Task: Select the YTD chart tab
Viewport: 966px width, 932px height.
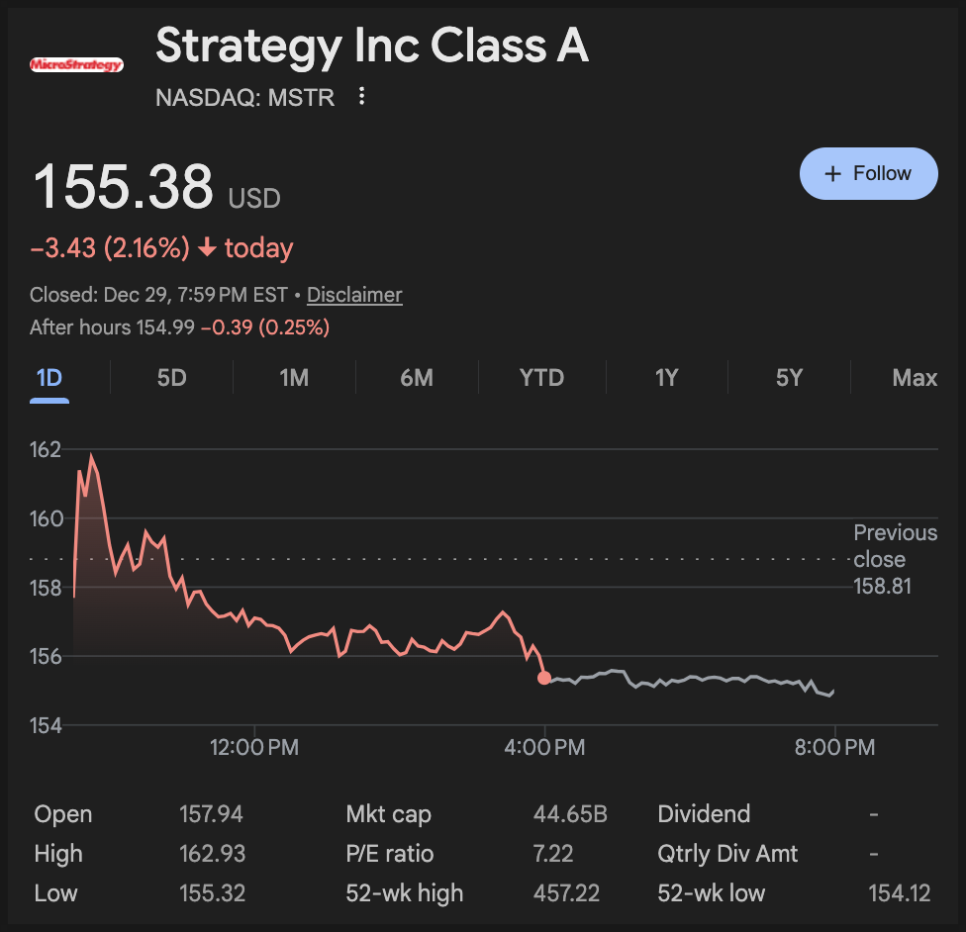Action: coord(542,378)
